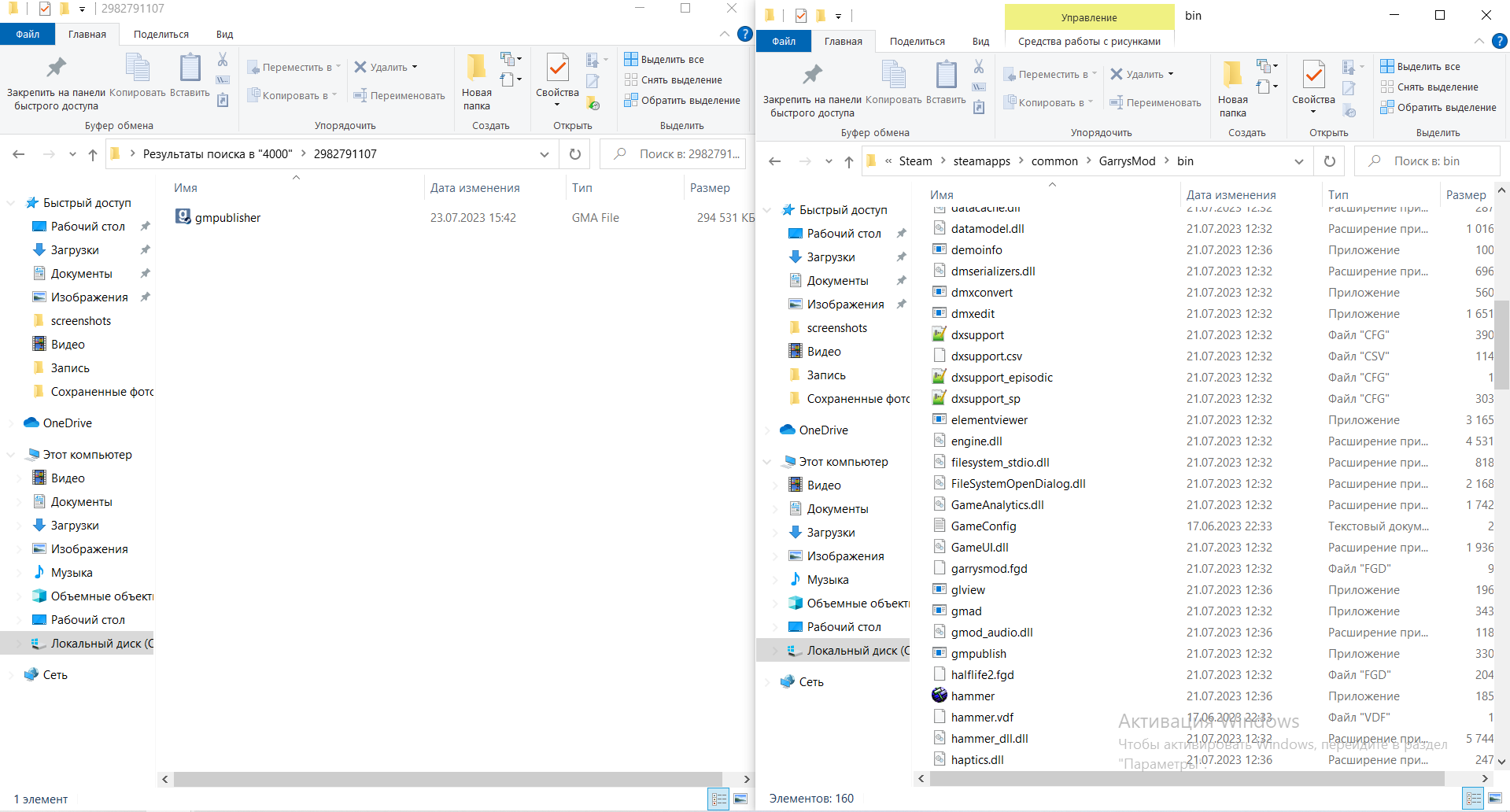Collapse the ribbon in bin window
Viewport: 1510px width, 812px height.
1479,41
